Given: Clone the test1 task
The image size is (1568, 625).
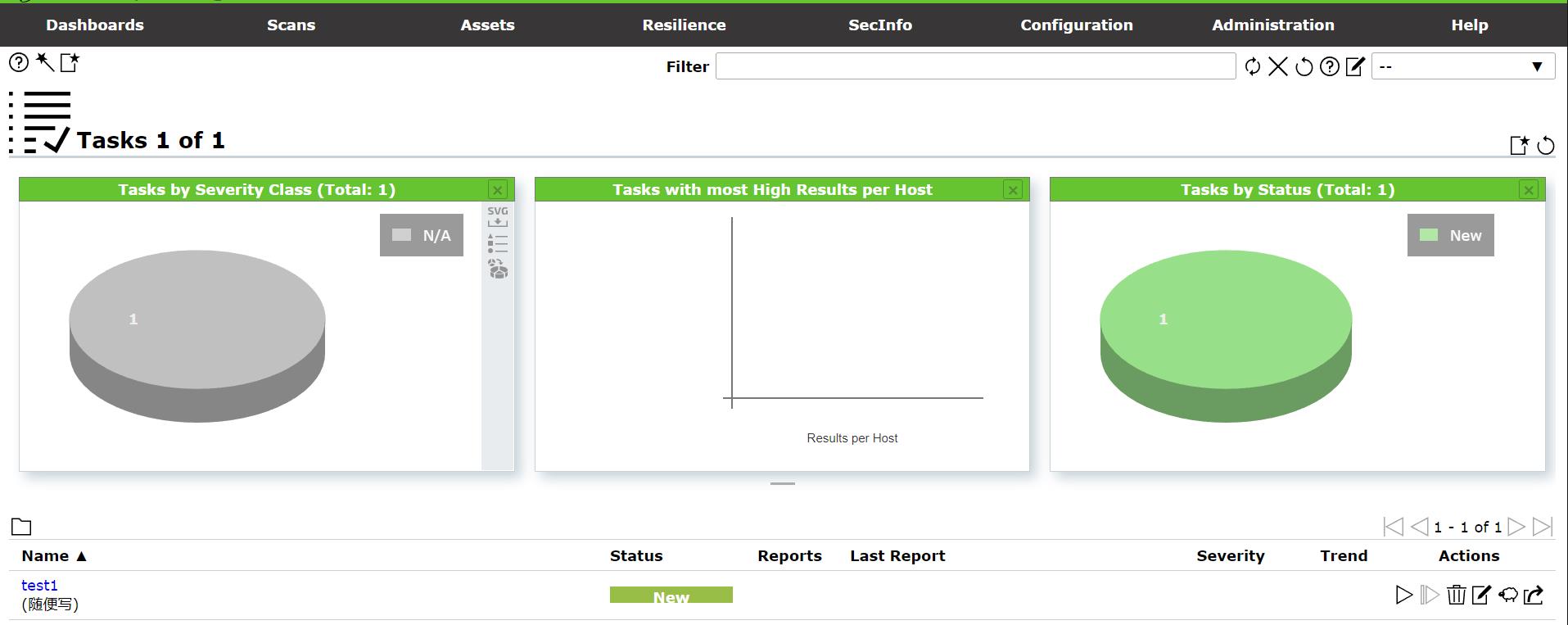Looking at the screenshot, I should pos(1507,595).
